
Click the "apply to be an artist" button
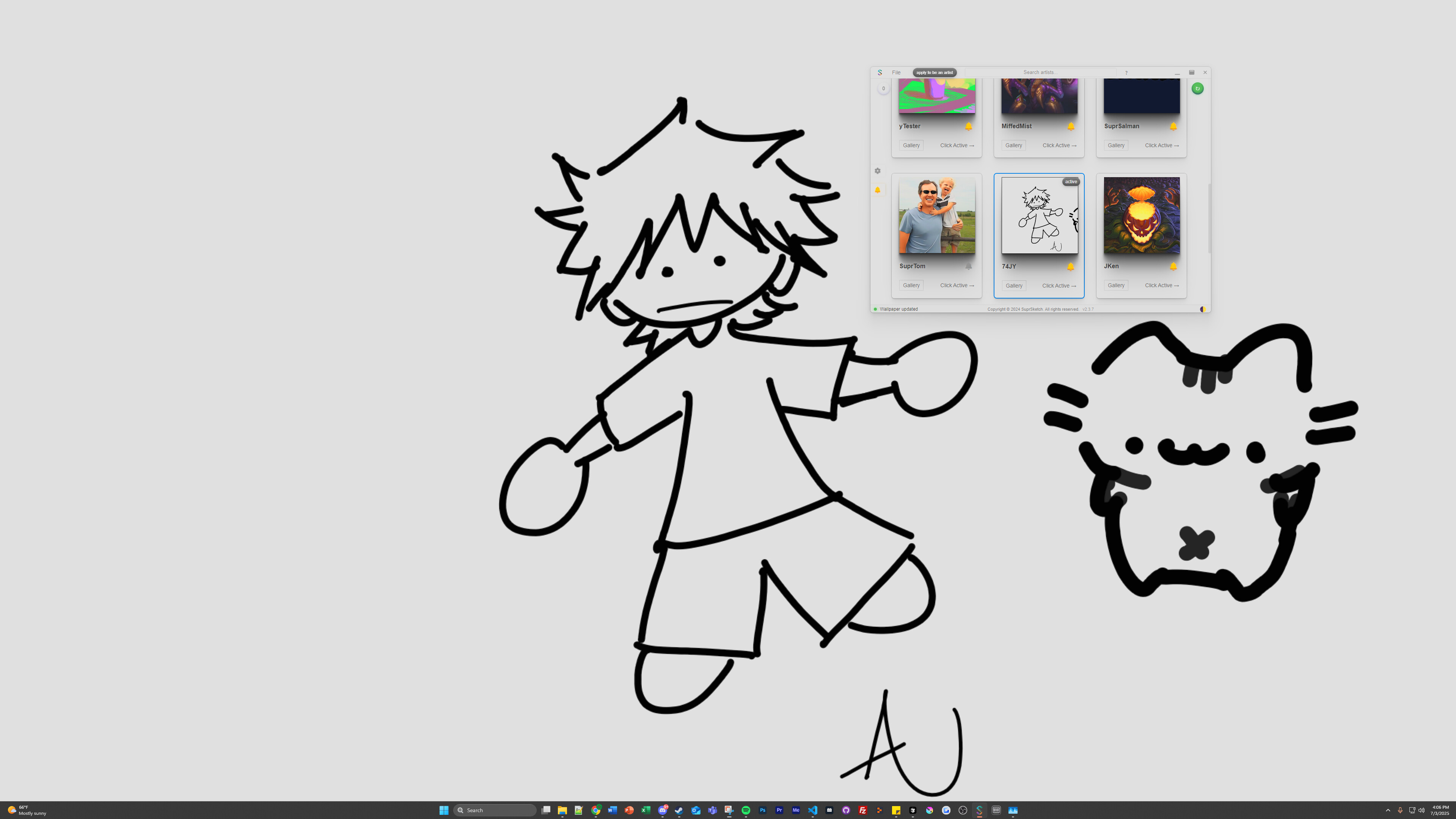[934, 72]
